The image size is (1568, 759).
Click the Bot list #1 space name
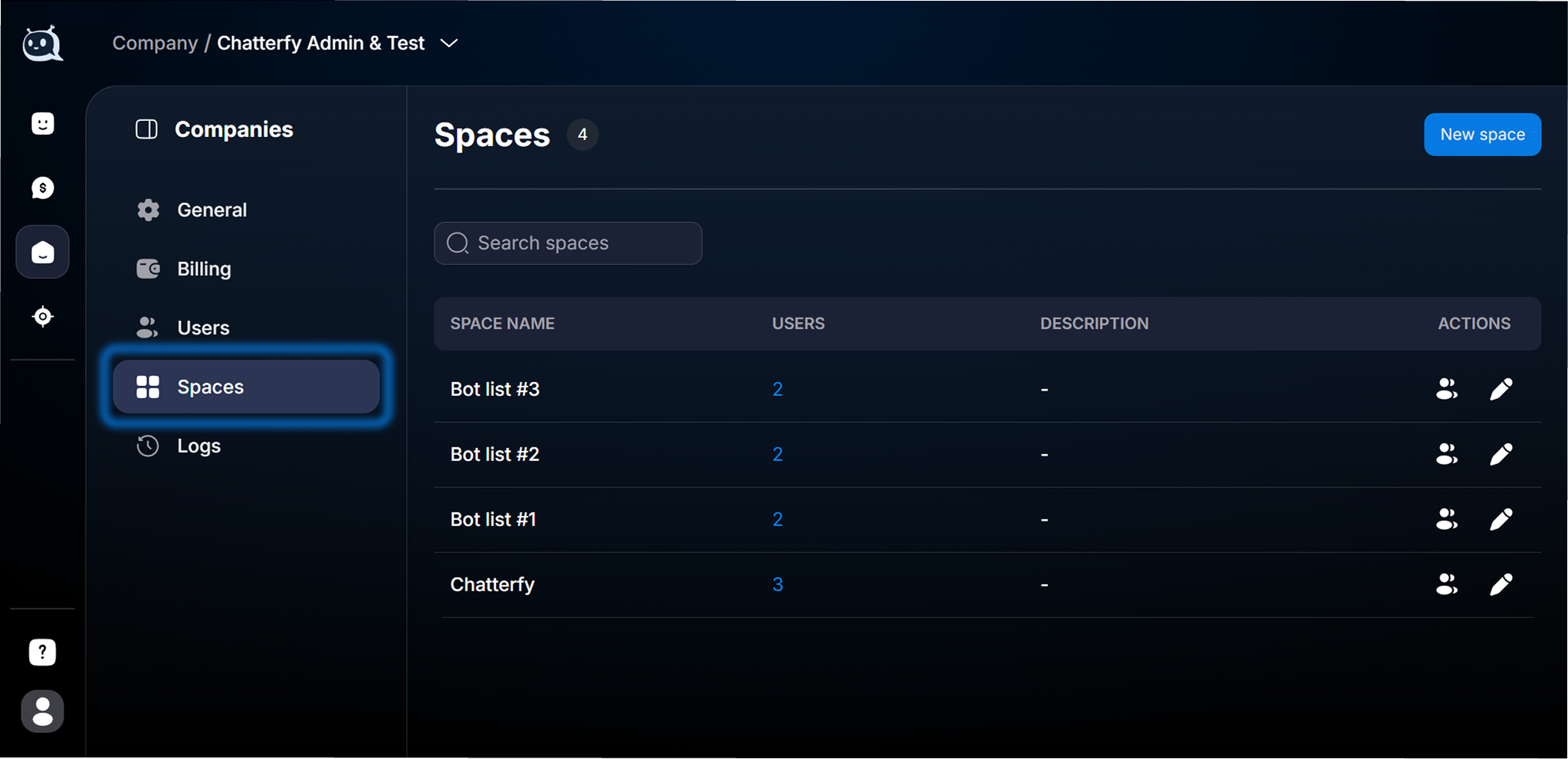(x=494, y=519)
